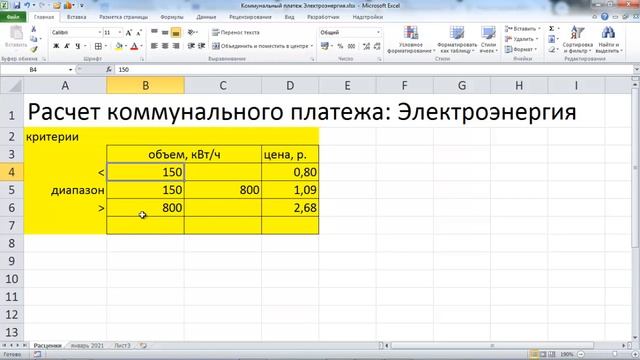Image resolution: width=640 pixels, height=360 pixels.
Task: Open Insert cells (Вставить) dropdown
Action: (x=522, y=29)
